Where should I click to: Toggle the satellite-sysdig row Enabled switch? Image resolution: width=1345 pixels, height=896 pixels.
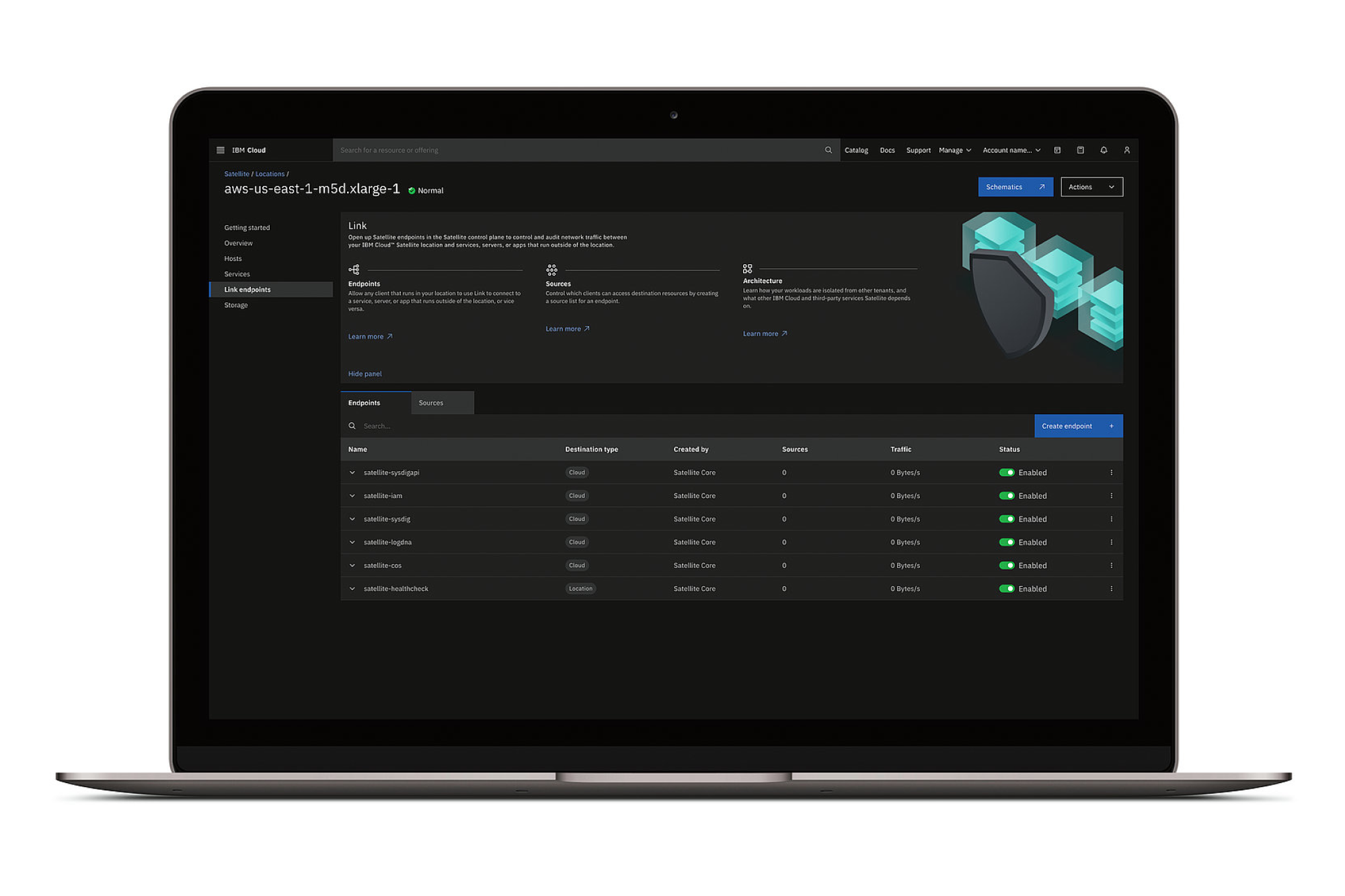1007,519
